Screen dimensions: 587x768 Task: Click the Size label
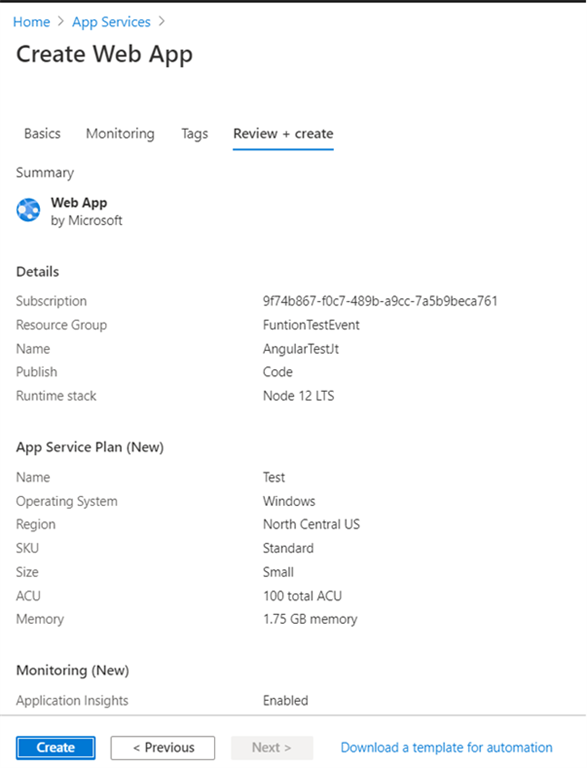27,572
